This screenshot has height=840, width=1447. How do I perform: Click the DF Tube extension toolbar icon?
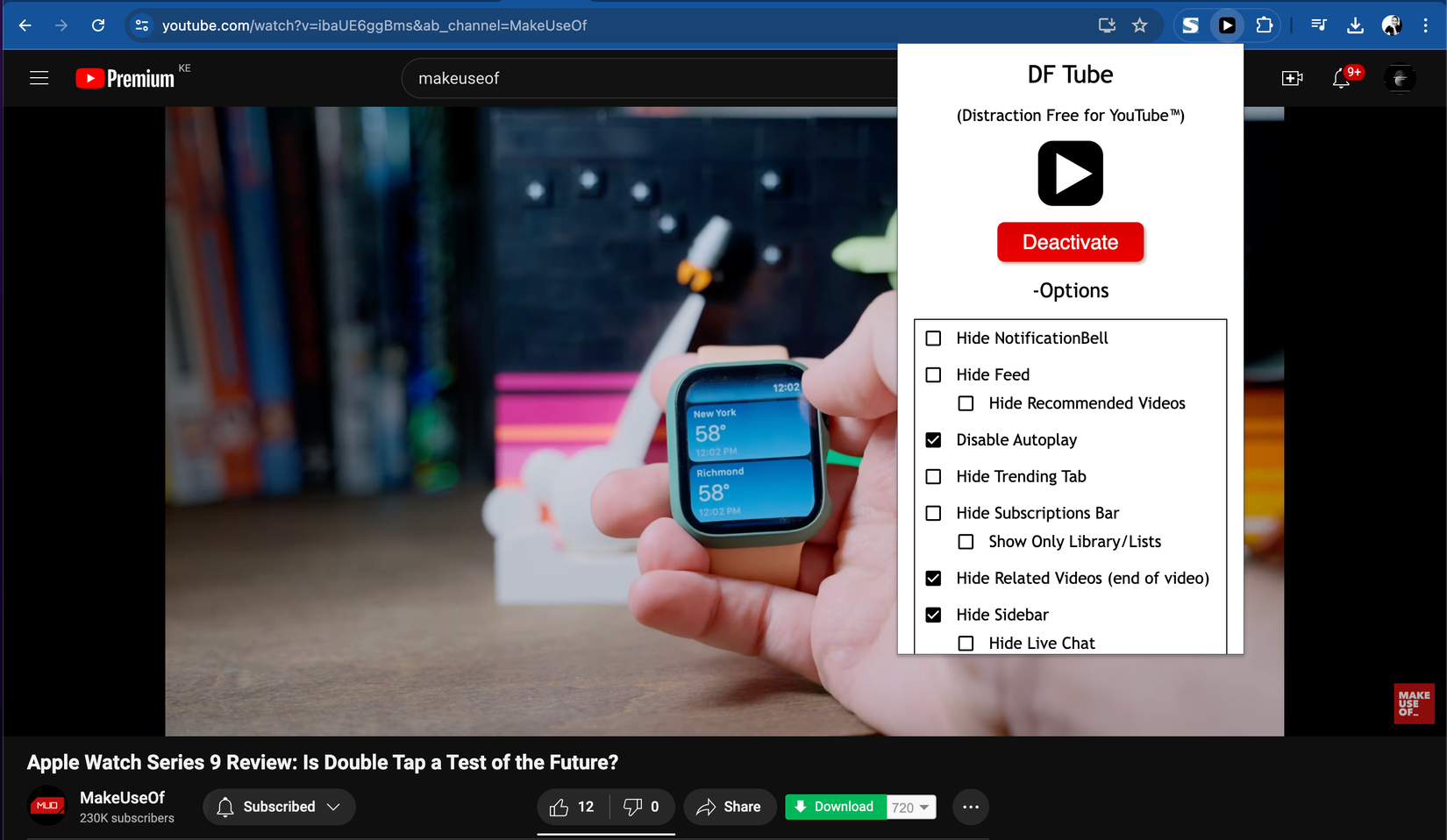(x=1227, y=25)
